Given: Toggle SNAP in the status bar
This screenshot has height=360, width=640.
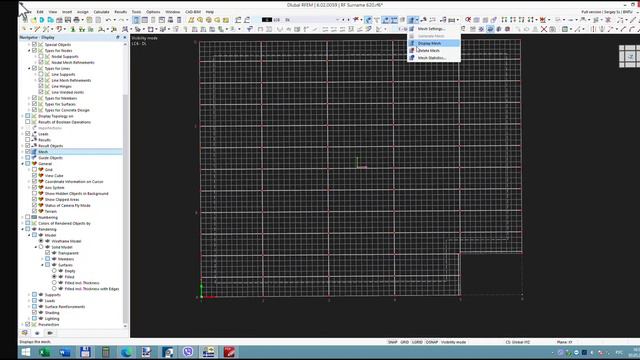Looking at the screenshot, I should (x=393, y=342).
